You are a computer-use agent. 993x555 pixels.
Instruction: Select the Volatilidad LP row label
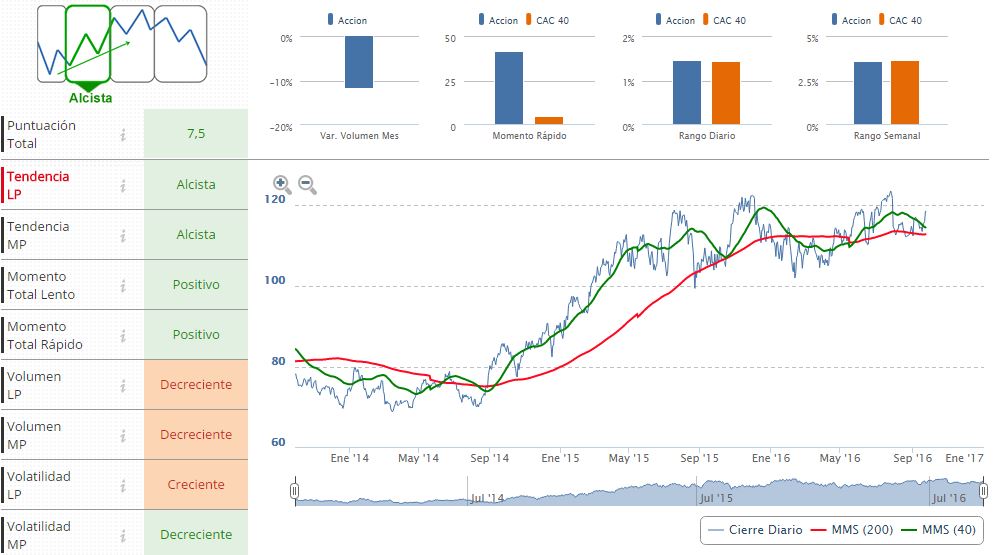coord(39,485)
